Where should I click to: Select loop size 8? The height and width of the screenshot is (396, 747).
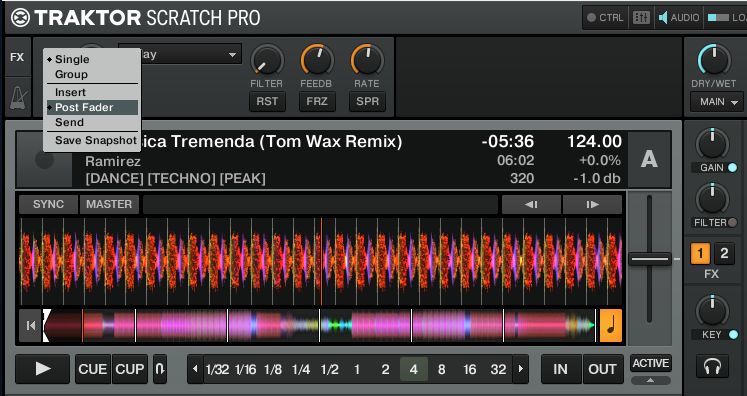click(x=442, y=369)
